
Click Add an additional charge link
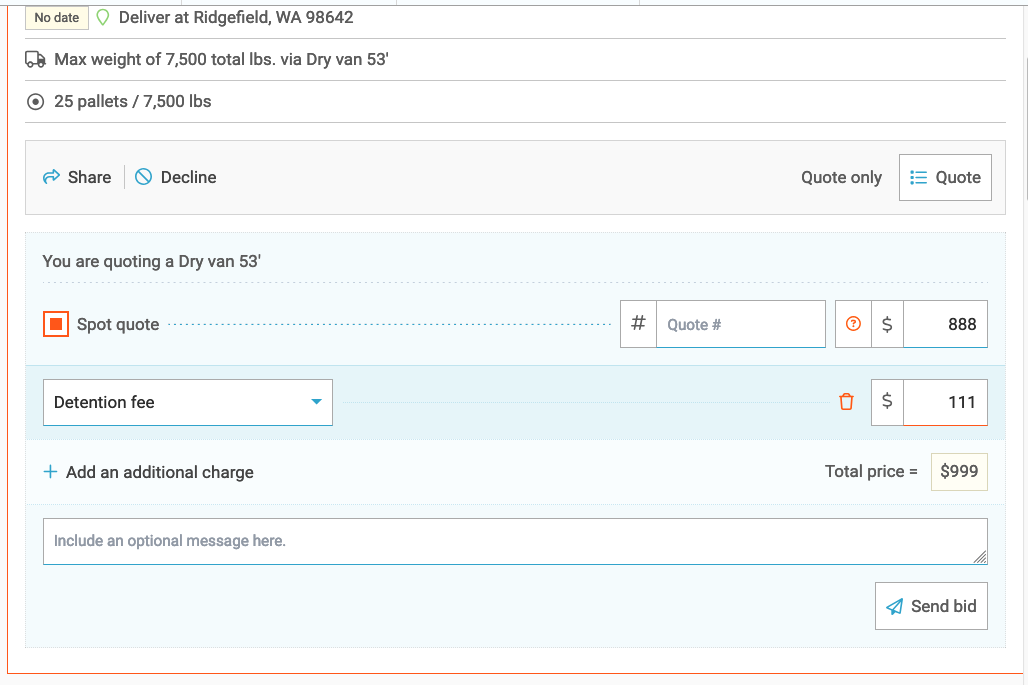click(160, 472)
